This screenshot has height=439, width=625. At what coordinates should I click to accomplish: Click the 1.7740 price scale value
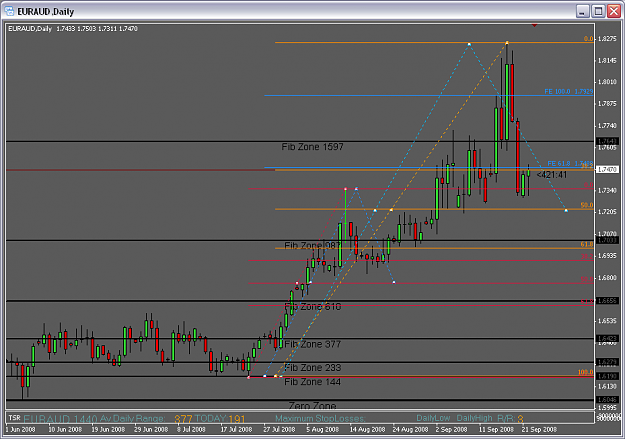coord(607,126)
